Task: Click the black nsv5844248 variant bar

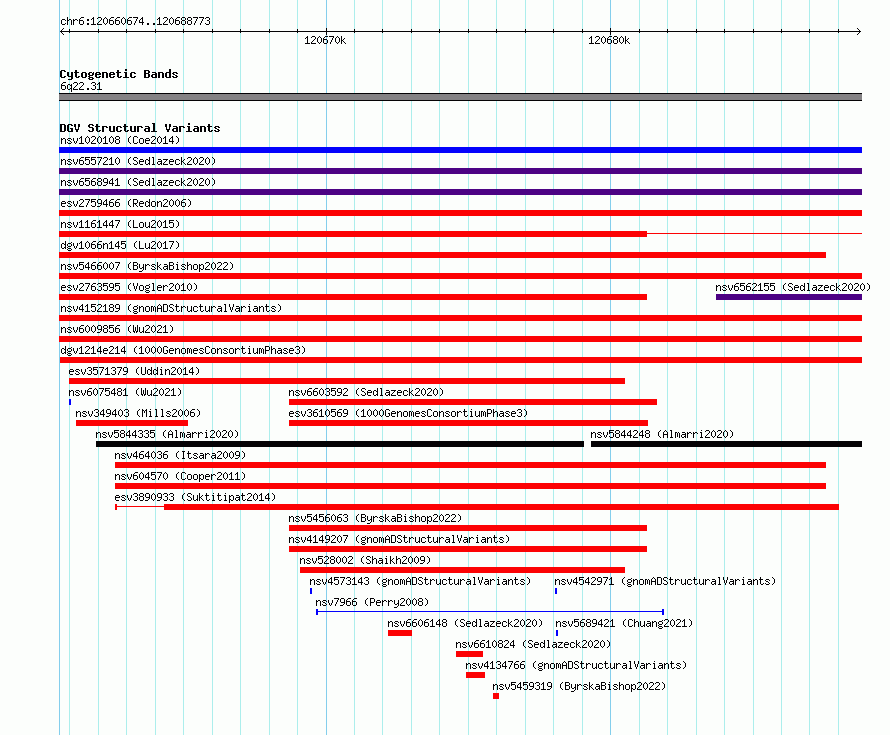Action: pyautogui.click(x=727, y=444)
